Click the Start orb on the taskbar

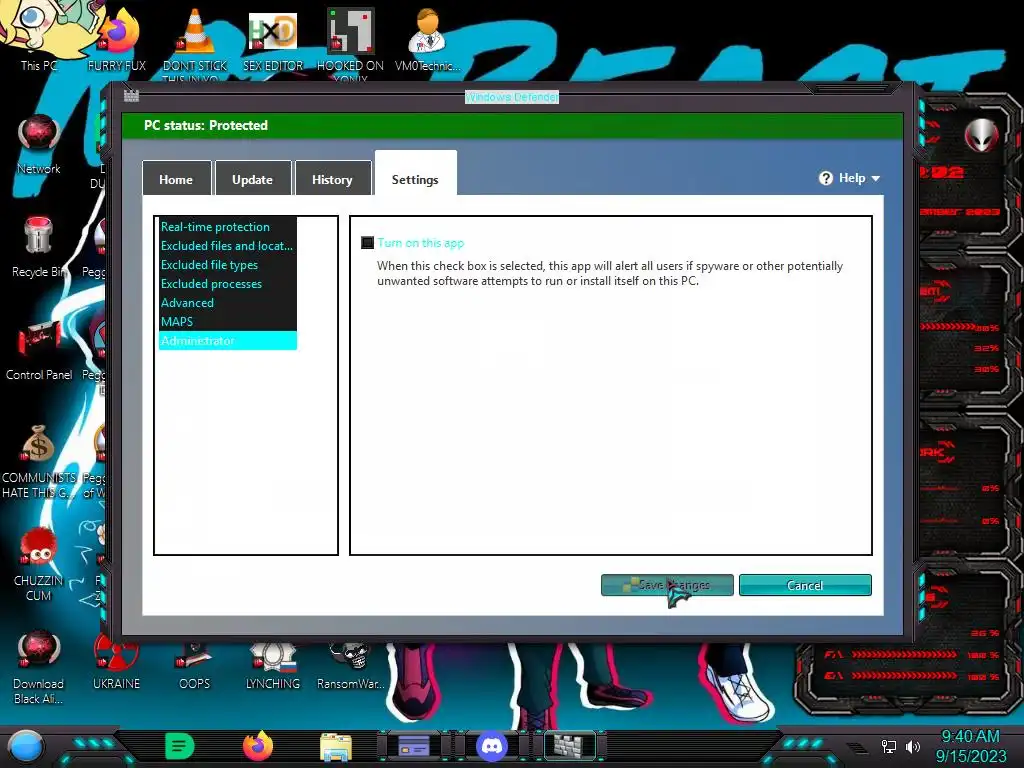click(x=26, y=746)
